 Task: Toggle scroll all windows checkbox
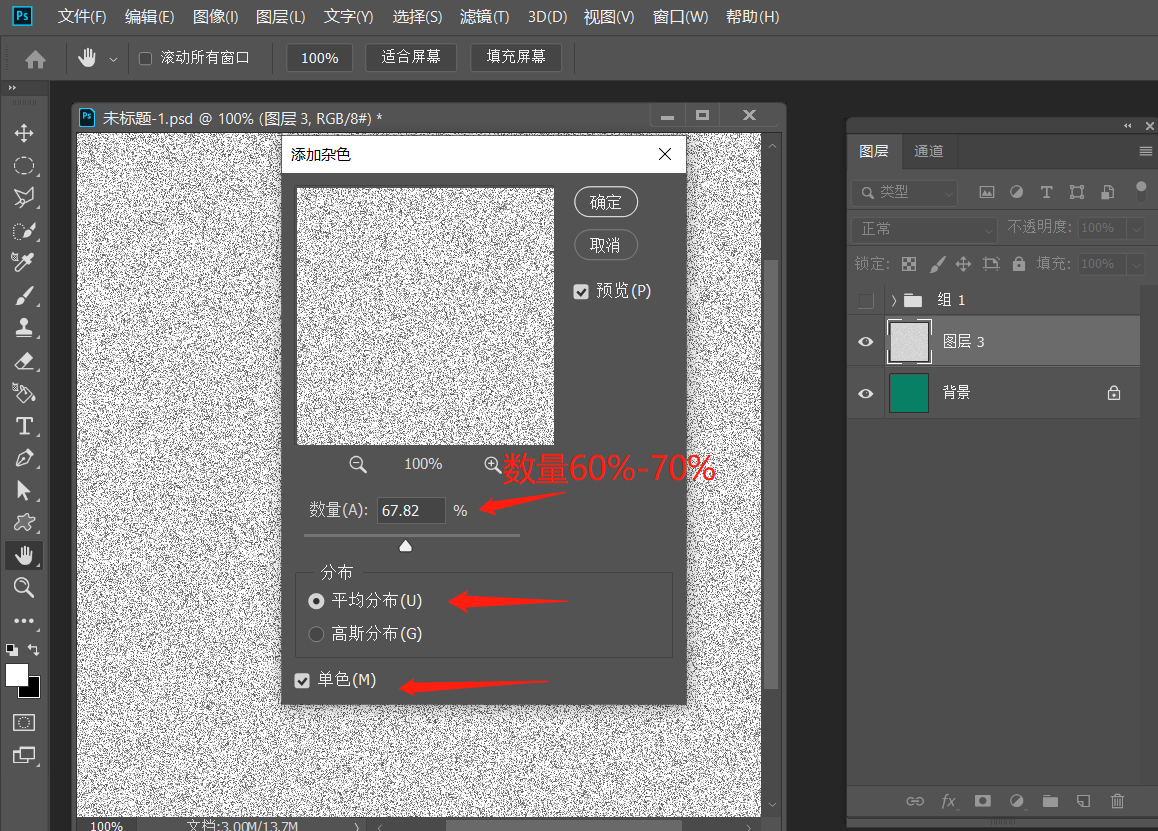click(145, 58)
